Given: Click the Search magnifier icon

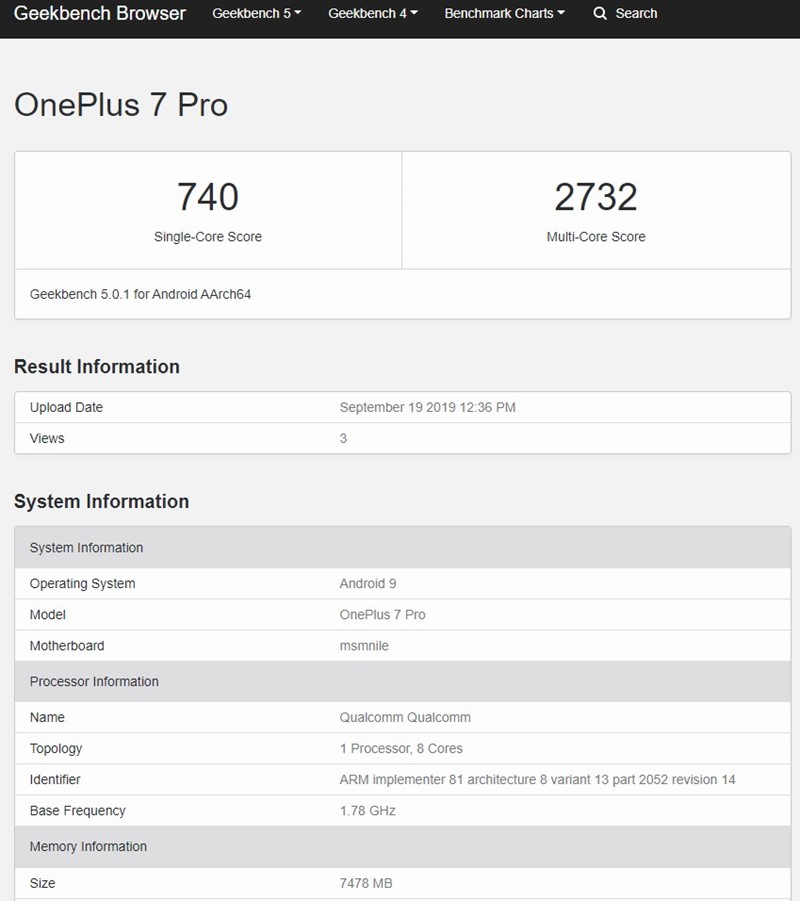Looking at the screenshot, I should click(x=600, y=13).
